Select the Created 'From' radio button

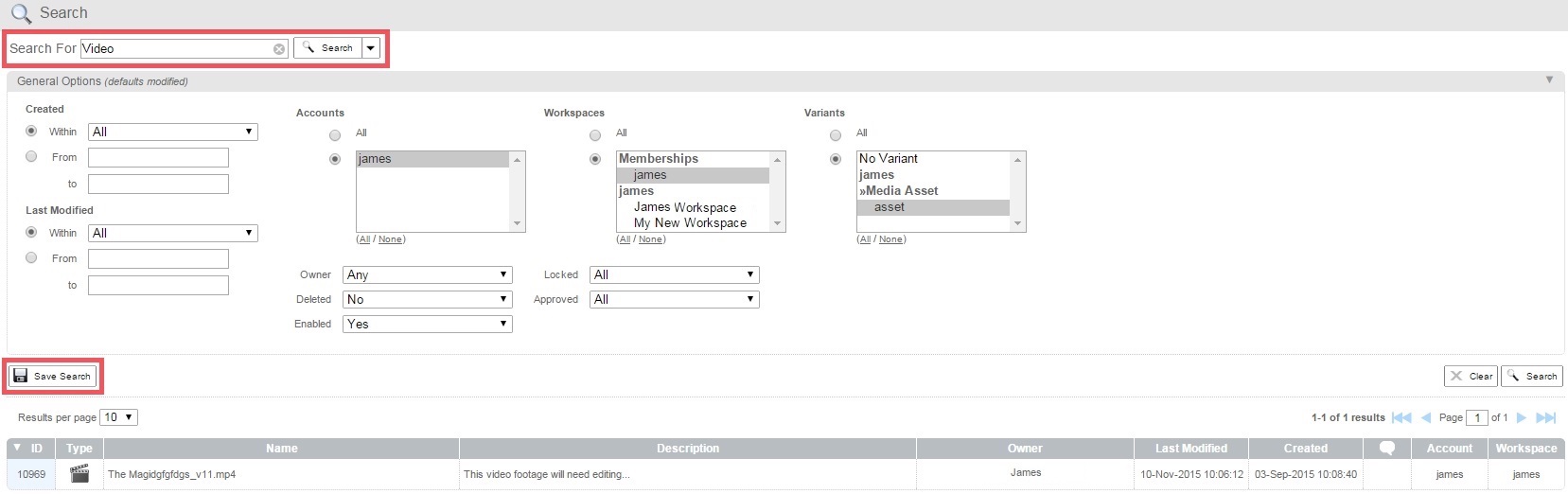tap(32, 157)
